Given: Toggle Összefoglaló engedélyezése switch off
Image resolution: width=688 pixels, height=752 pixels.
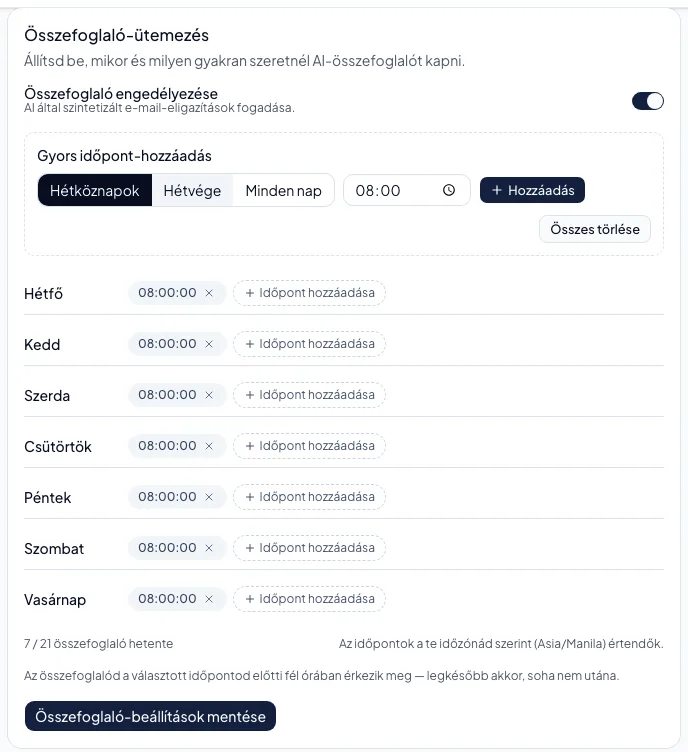Looking at the screenshot, I should click(x=648, y=101).
